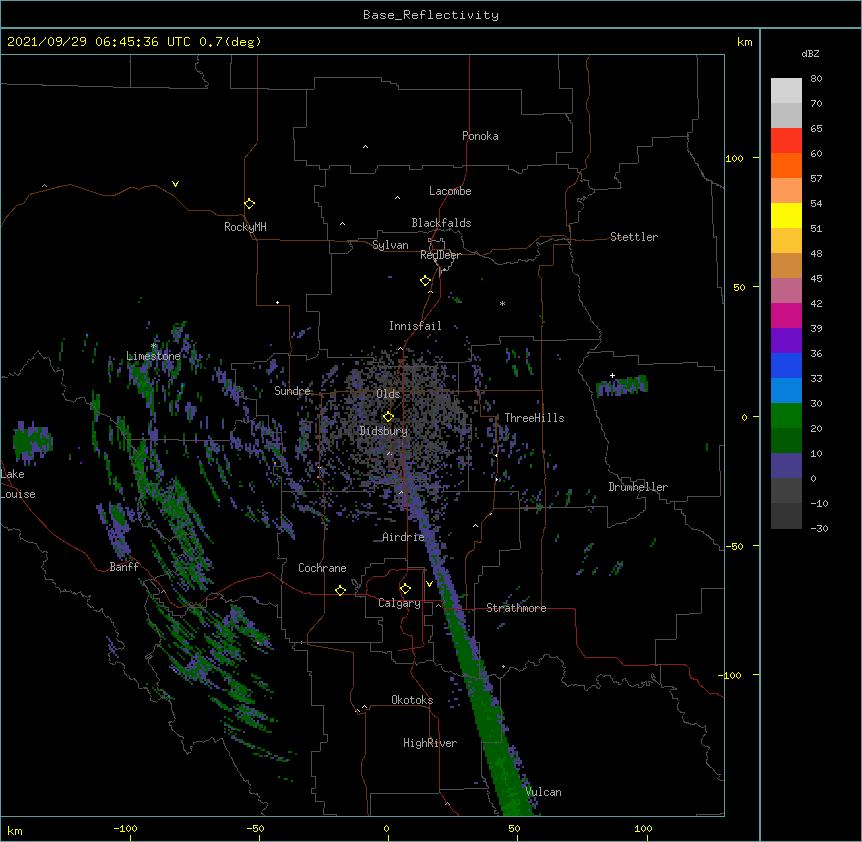The width and height of the screenshot is (862, 842).
Task: Pick the dark green 20-10 dBZ swatch
Action: (786, 440)
